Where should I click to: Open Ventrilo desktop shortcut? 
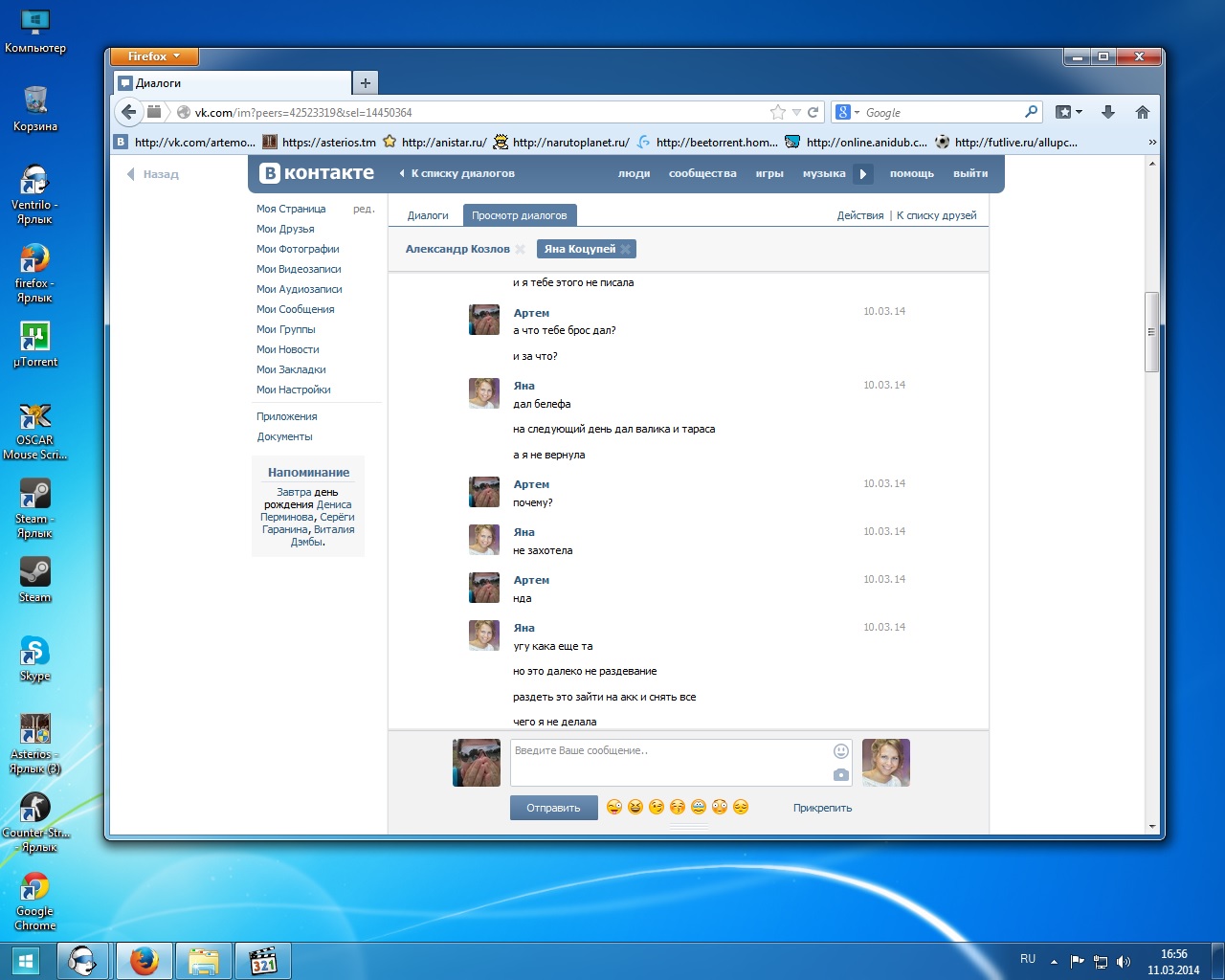click(34, 194)
